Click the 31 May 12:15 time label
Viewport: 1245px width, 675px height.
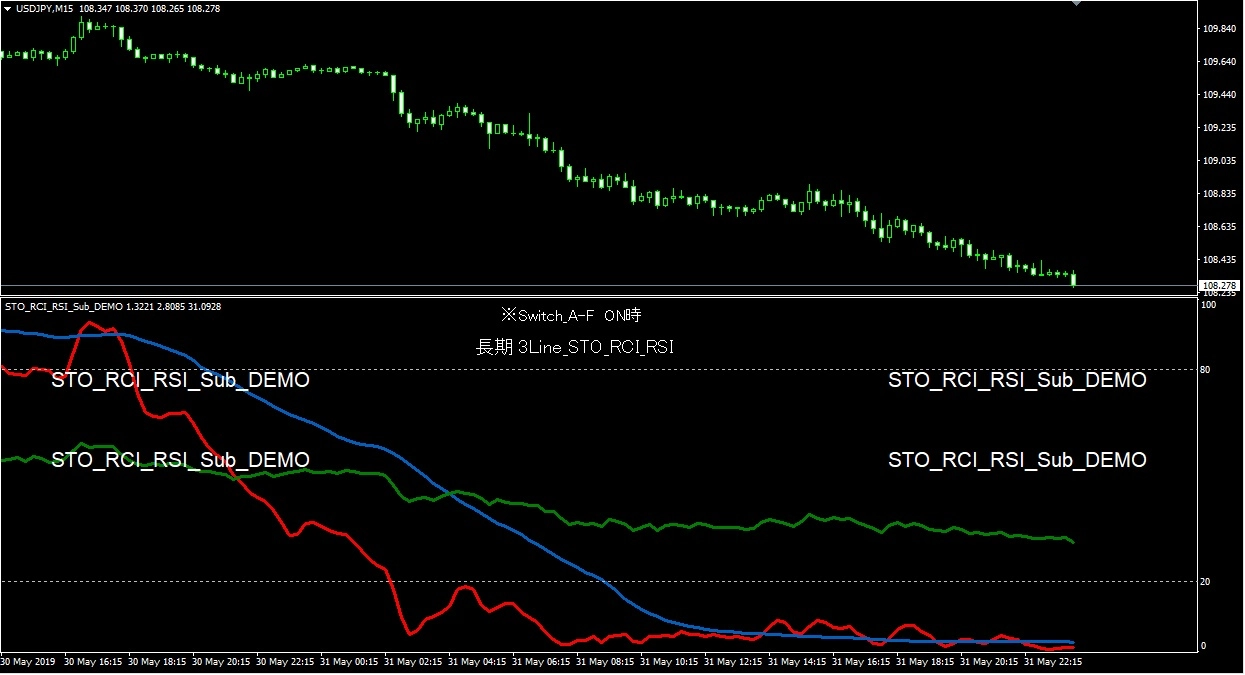pyautogui.click(x=734, y=662)
